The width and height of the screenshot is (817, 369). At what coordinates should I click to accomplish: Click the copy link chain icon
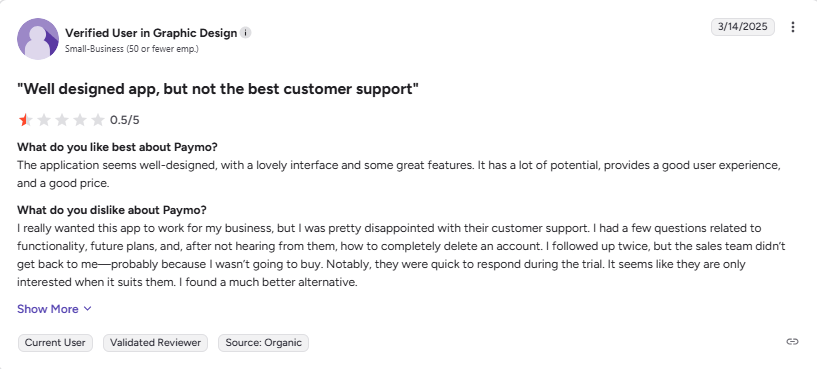click(792, 342)
